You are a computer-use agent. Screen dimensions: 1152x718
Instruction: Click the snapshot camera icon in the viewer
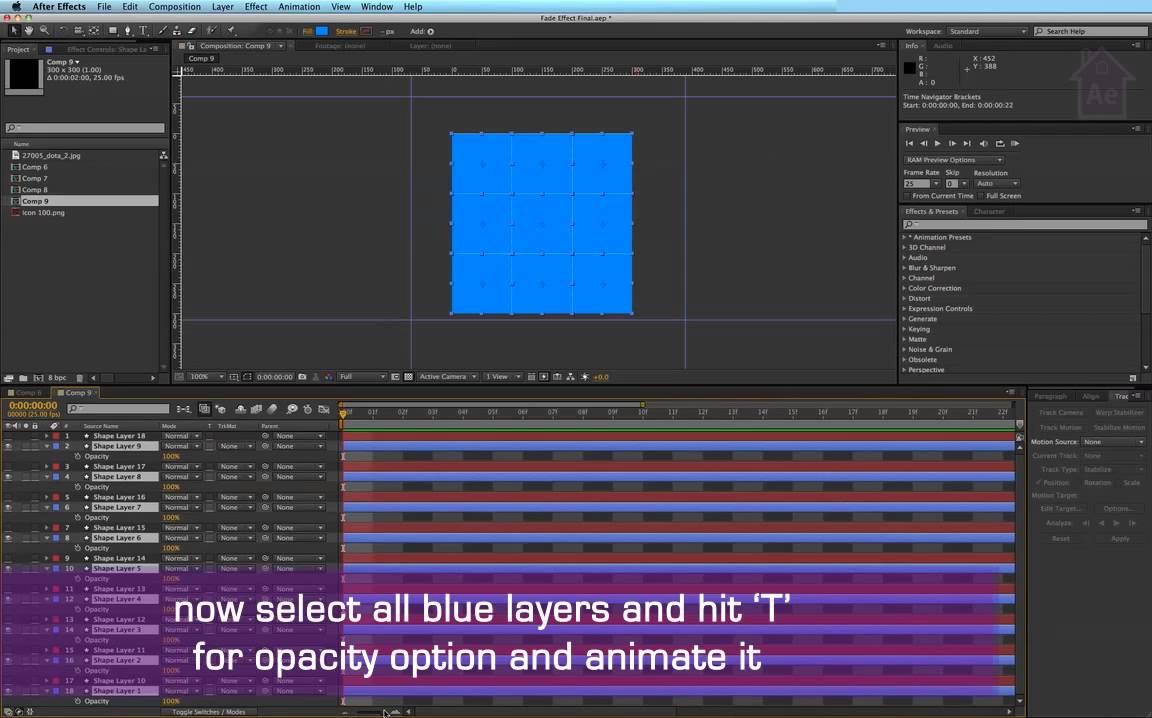[302, 377]
